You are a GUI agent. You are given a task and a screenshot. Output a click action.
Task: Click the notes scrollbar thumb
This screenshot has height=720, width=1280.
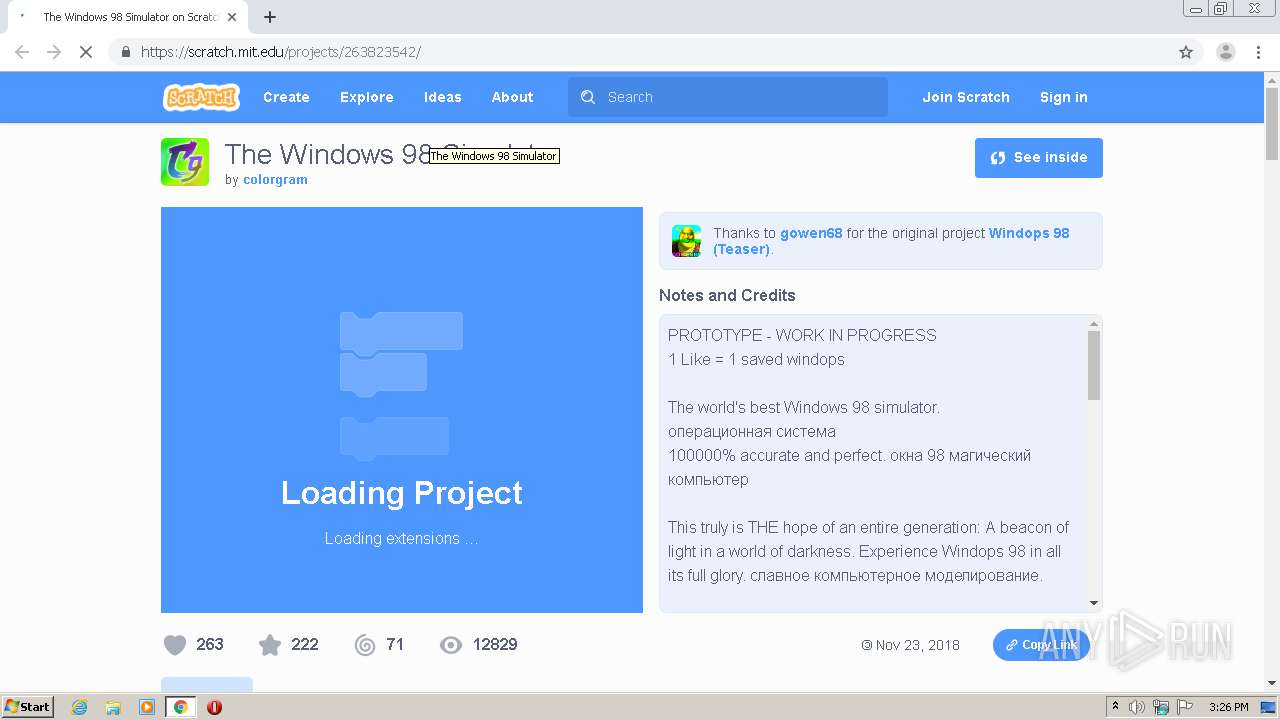point(1093,365)
